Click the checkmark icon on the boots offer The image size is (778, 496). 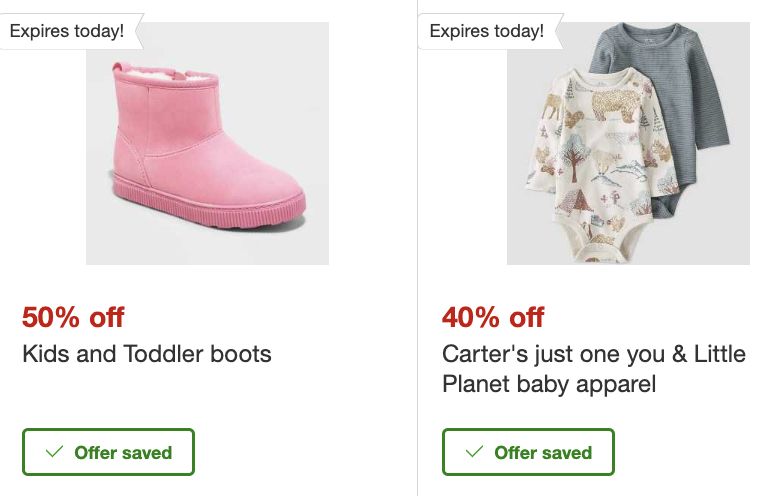pos(55,453)
